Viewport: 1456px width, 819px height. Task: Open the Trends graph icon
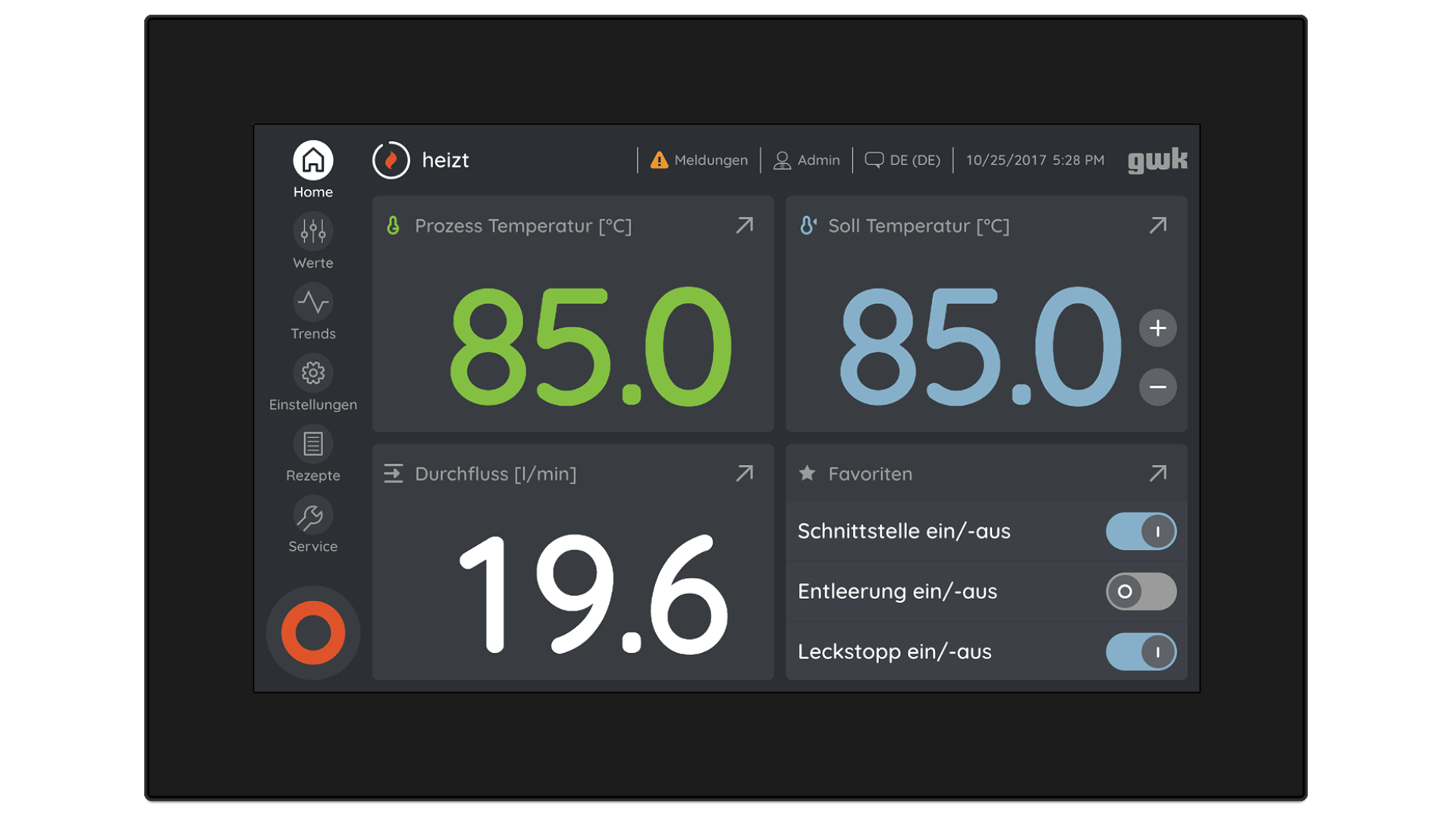point(312,303)
